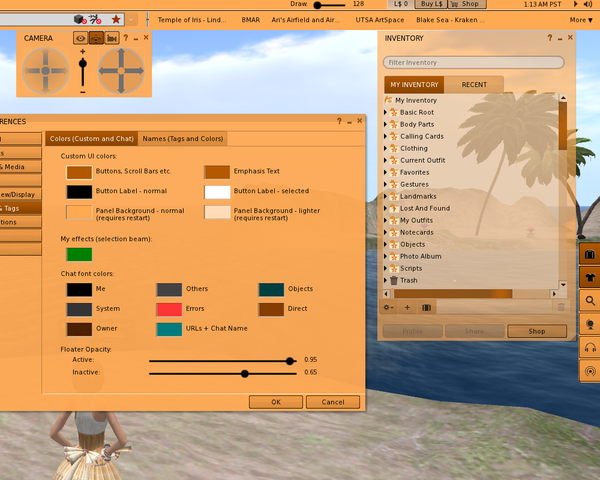Expand the Clothing folder
Image resolution: width=600 pixels, height=480 pixels.
point(386,148)
